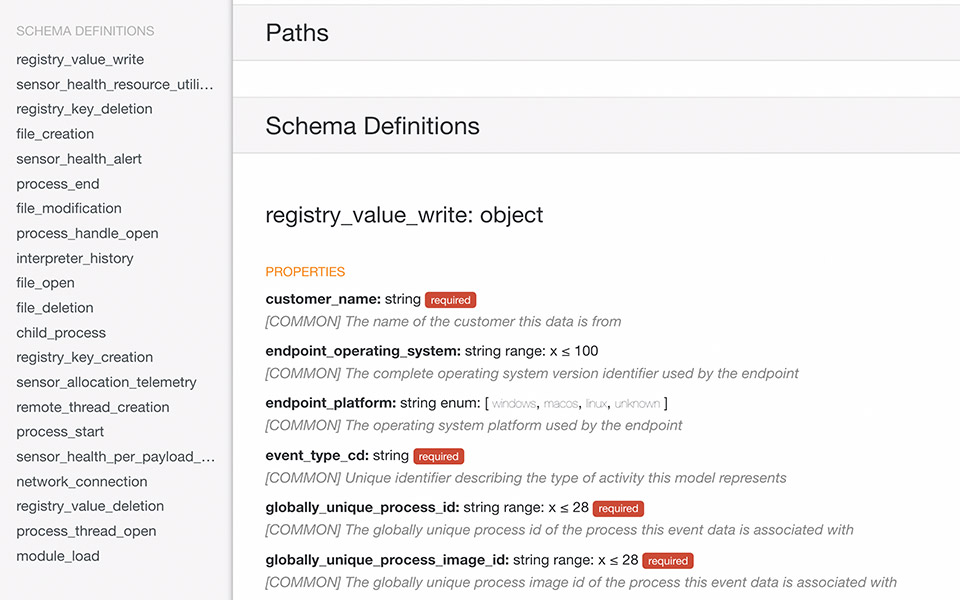Open file_modification schema definition
The image size is (960, 600).
tap(69, 208)
